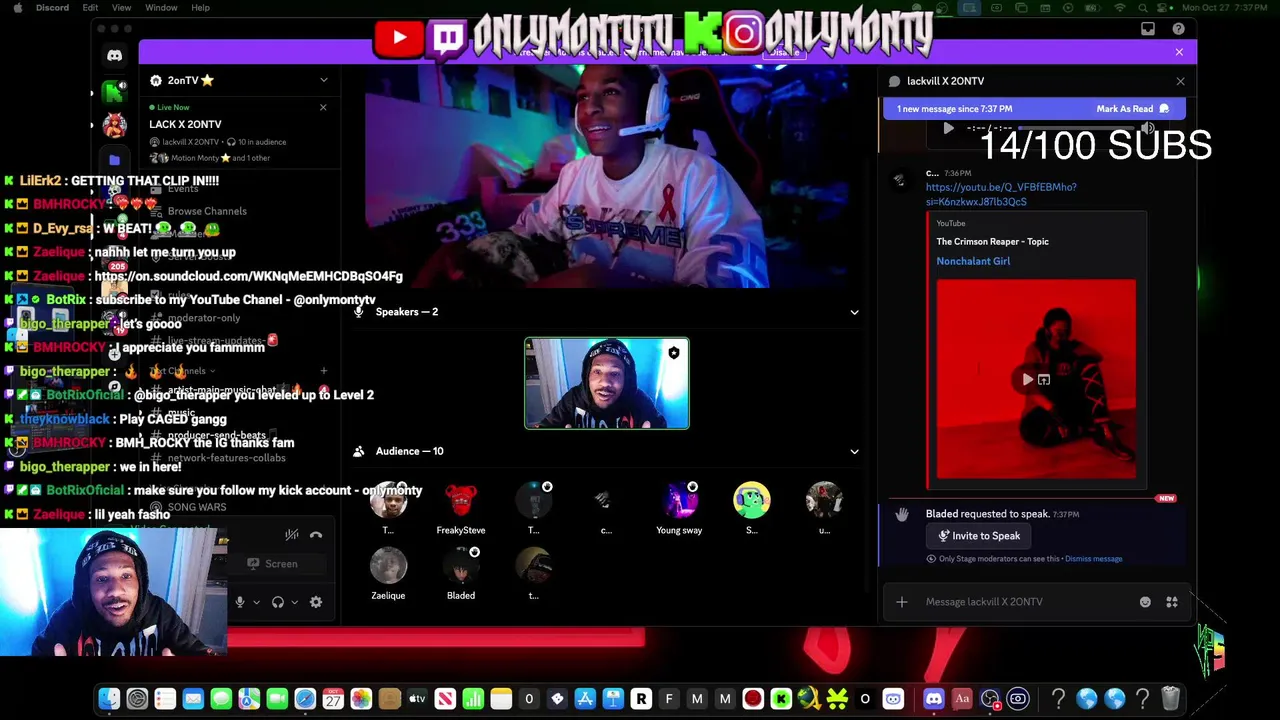
Task: Open Finder from the Dock
Action: pos(109,699)
